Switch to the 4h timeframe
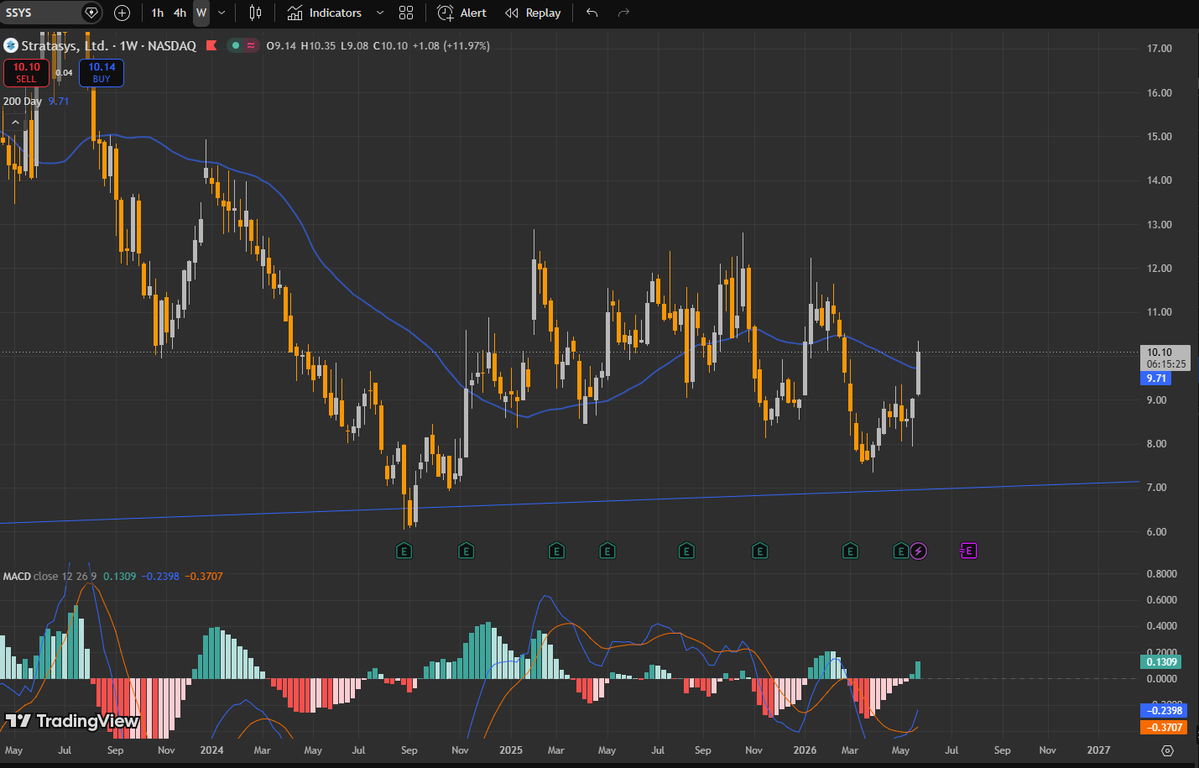The width and height of the screenshot is (1199, 768). click(180, 13)
